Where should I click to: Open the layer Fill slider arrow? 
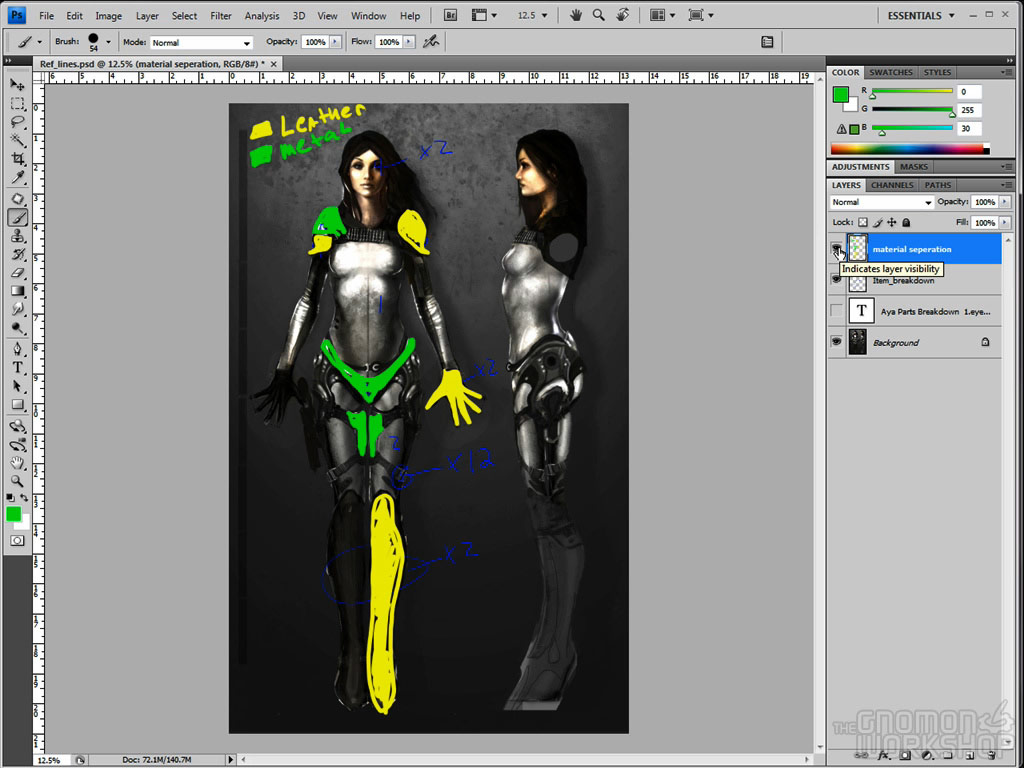coord(1005,223)
